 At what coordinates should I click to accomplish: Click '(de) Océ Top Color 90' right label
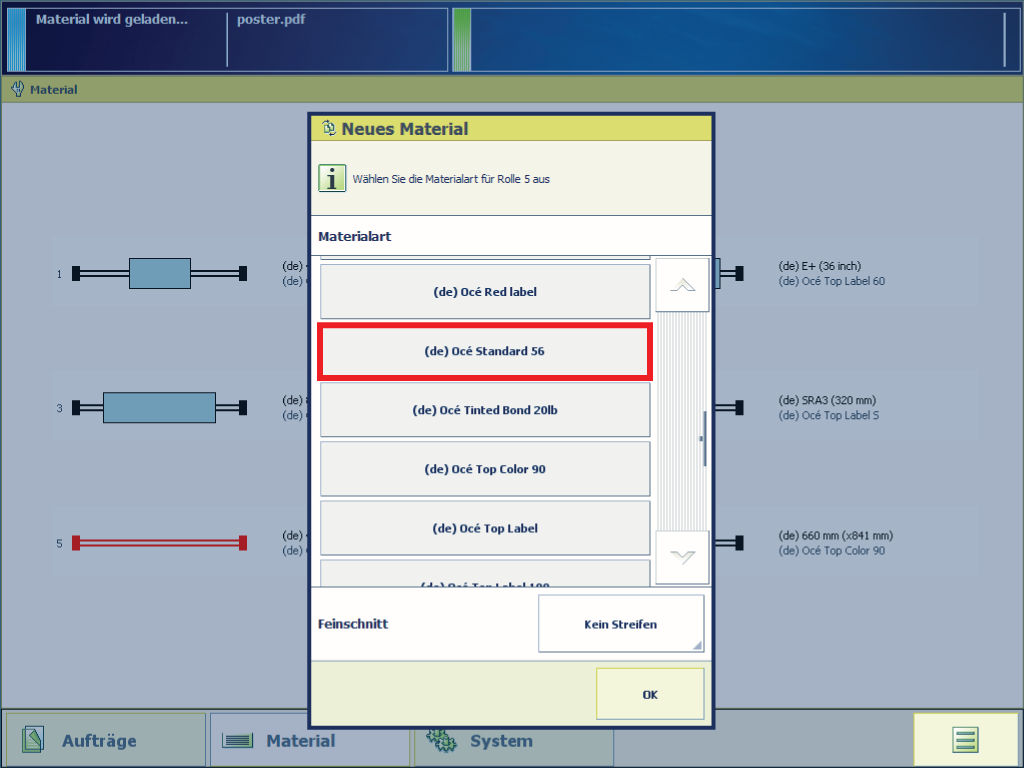pos(831,551)
